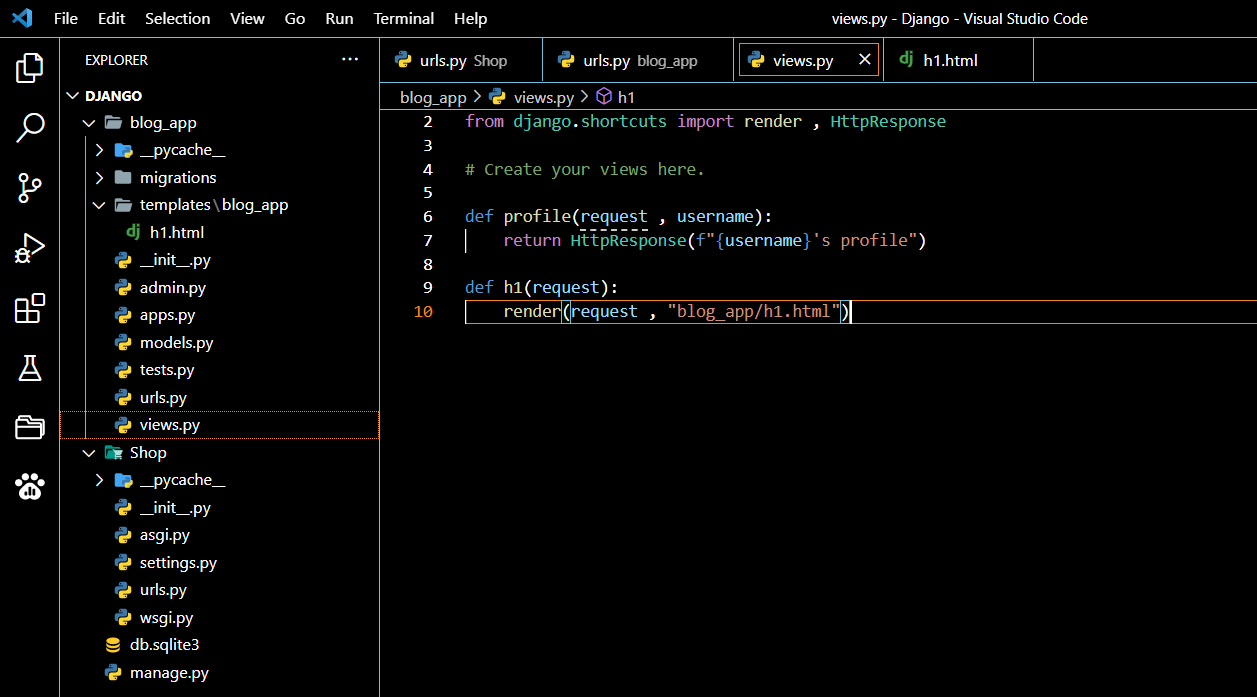Open the Testing flask view
This screenshot has width=1257, height=697.
pos(30,368)
